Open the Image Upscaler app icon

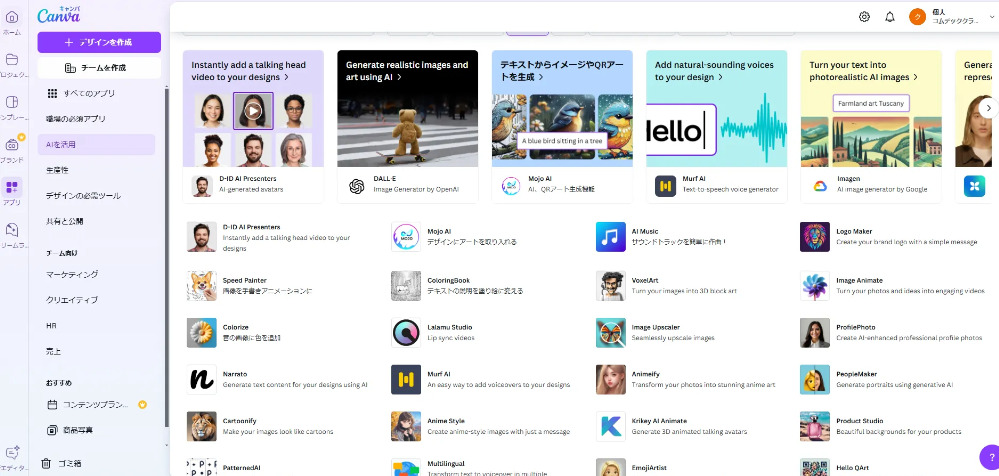tap(610, 333)
